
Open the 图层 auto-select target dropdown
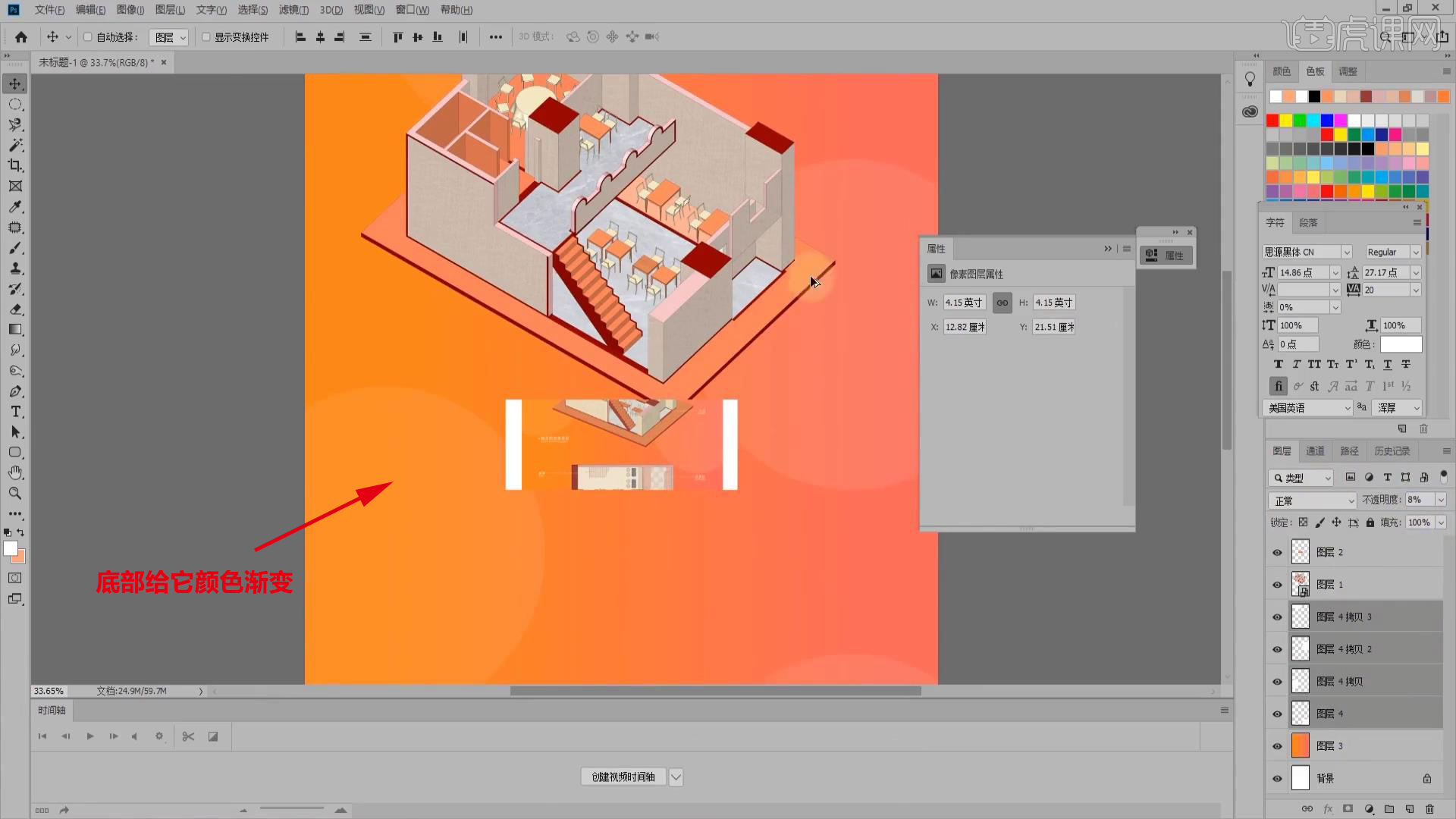(168, 37)
